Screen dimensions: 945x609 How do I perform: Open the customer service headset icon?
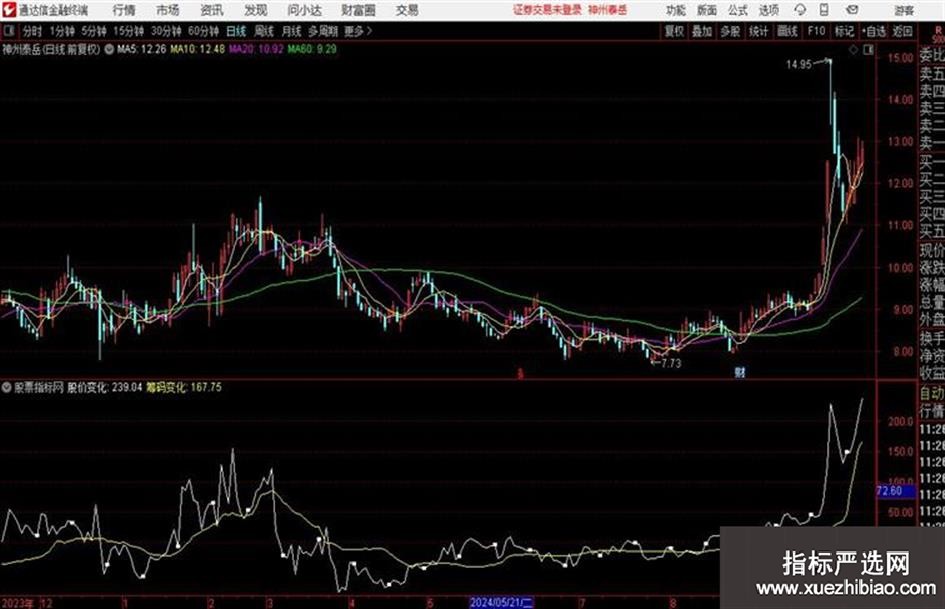click(x=800, y=10)
